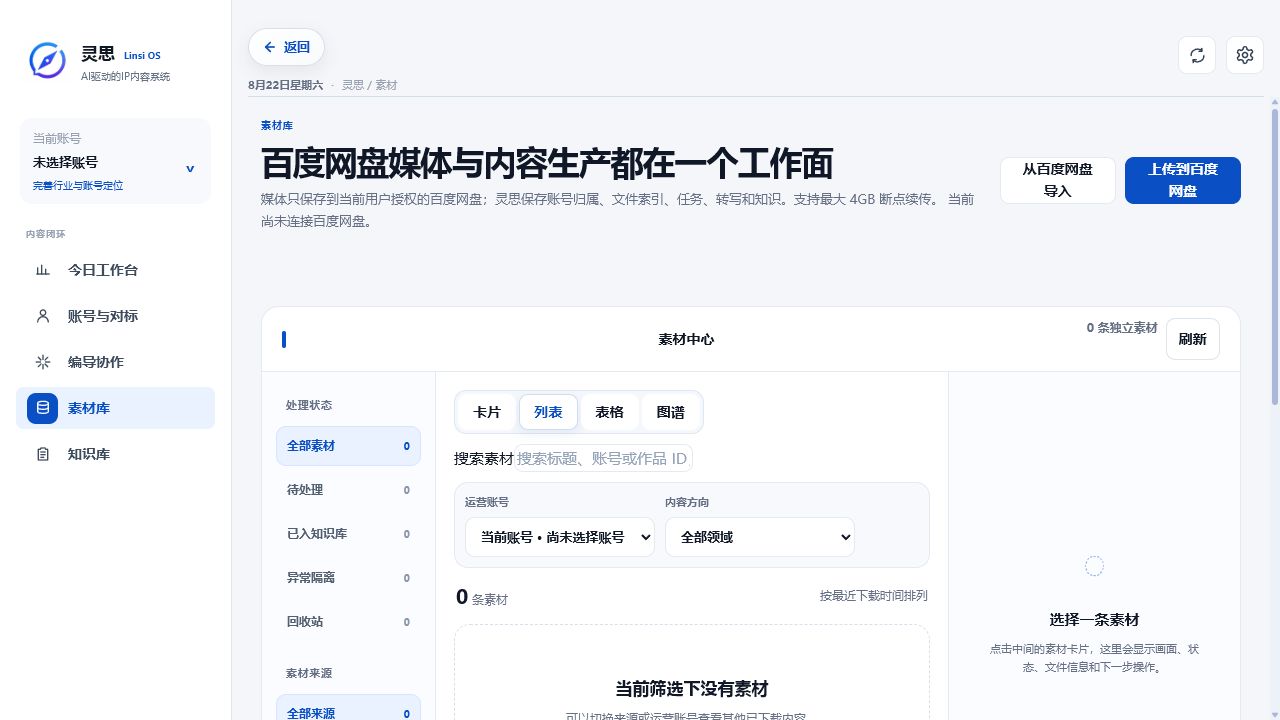Click the 返回 back button
The image size is (1280, 720).
pos(286,47)
